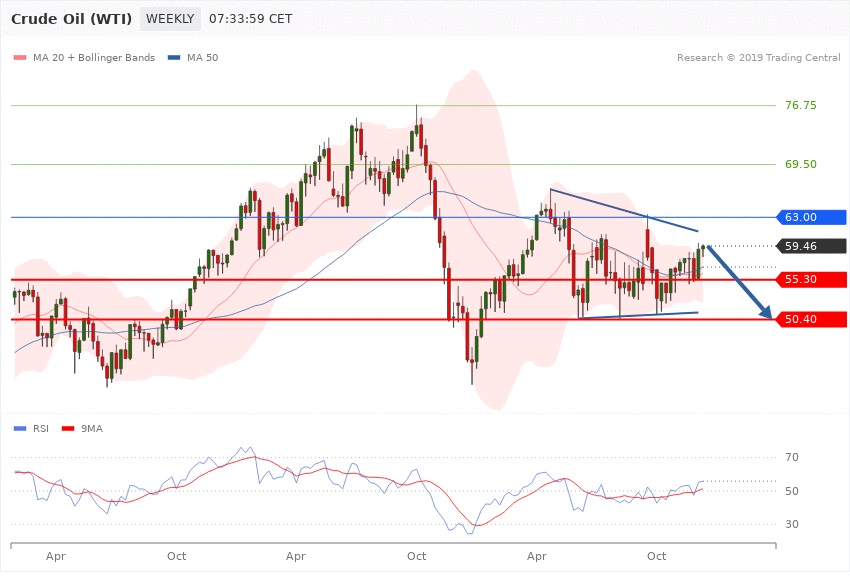The image size is (850, 576).
Task: Click the green 69.50 price level label
Action: [x=801, y=164]
